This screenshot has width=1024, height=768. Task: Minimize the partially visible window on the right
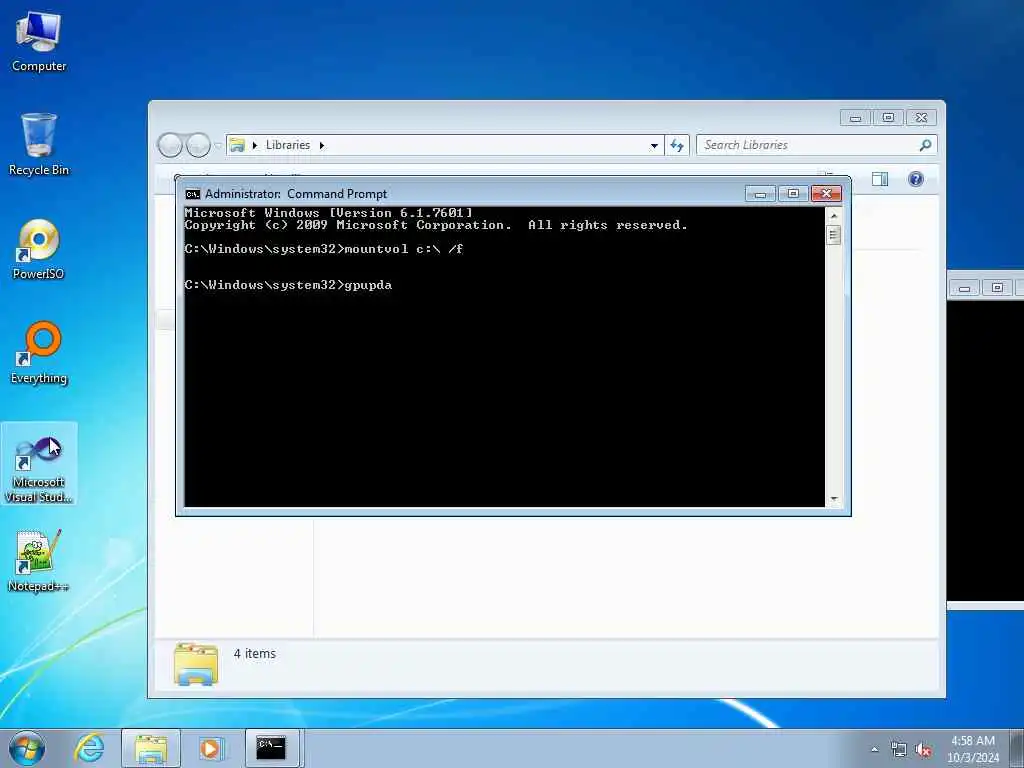pos(965,288)
